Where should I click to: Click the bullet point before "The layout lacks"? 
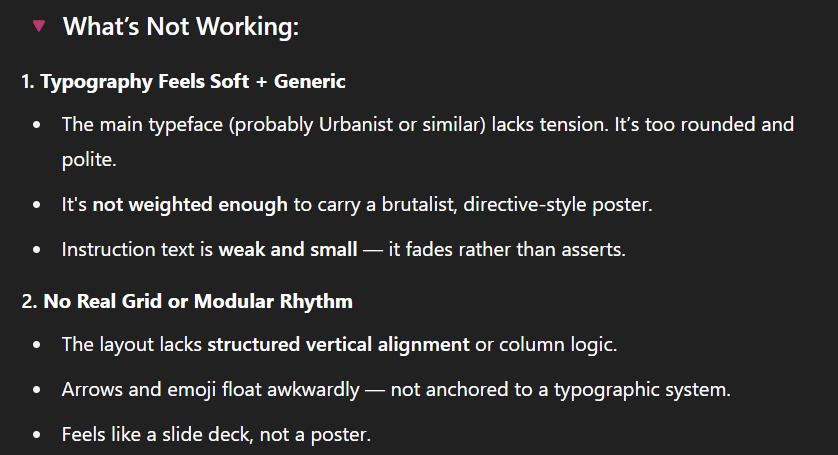click(x=37, y=345)
